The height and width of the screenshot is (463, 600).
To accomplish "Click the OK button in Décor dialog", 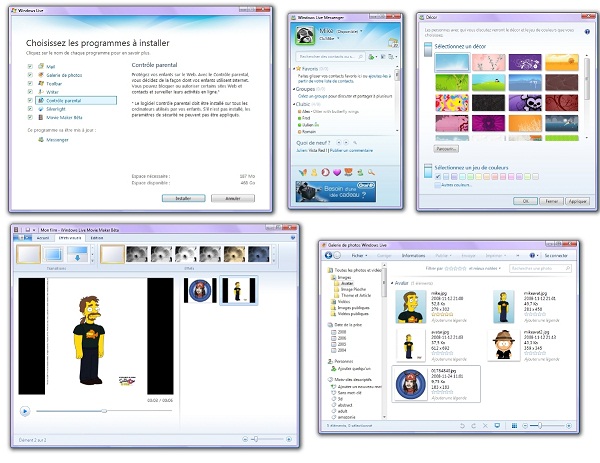I will 525,201.
